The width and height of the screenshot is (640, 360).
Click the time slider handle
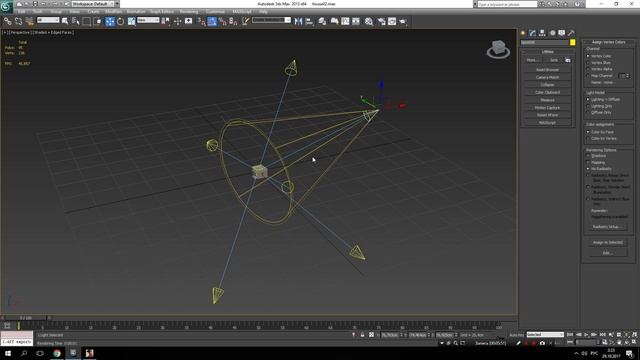tap(26, 318)
